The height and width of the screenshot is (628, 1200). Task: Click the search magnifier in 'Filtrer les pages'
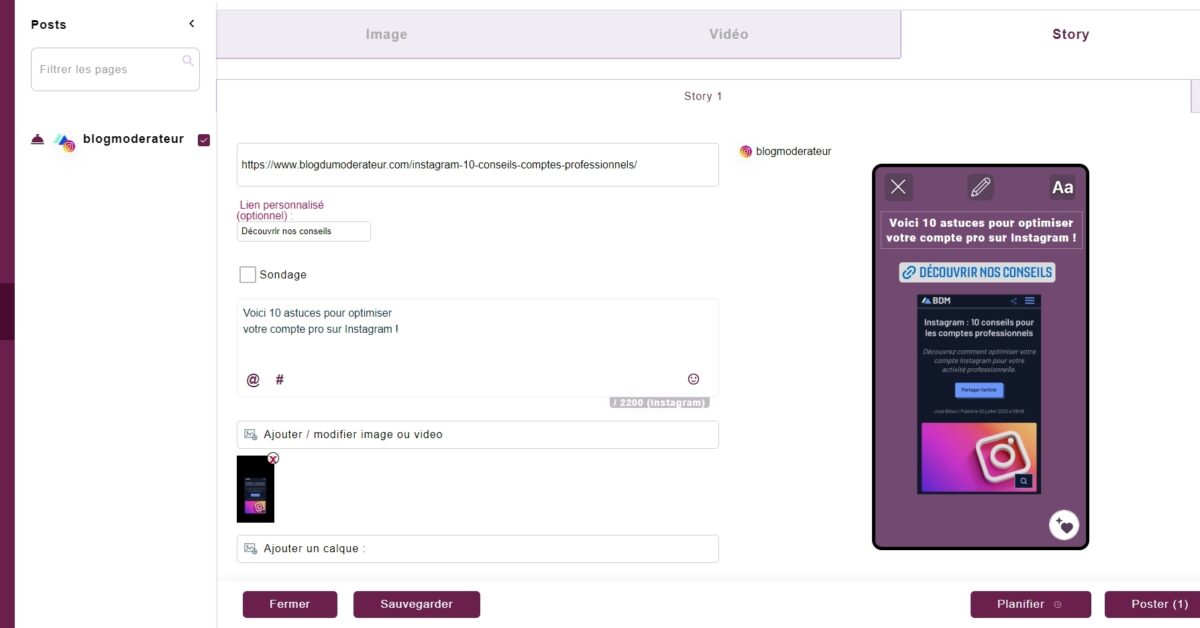click(x=188, y=61)
